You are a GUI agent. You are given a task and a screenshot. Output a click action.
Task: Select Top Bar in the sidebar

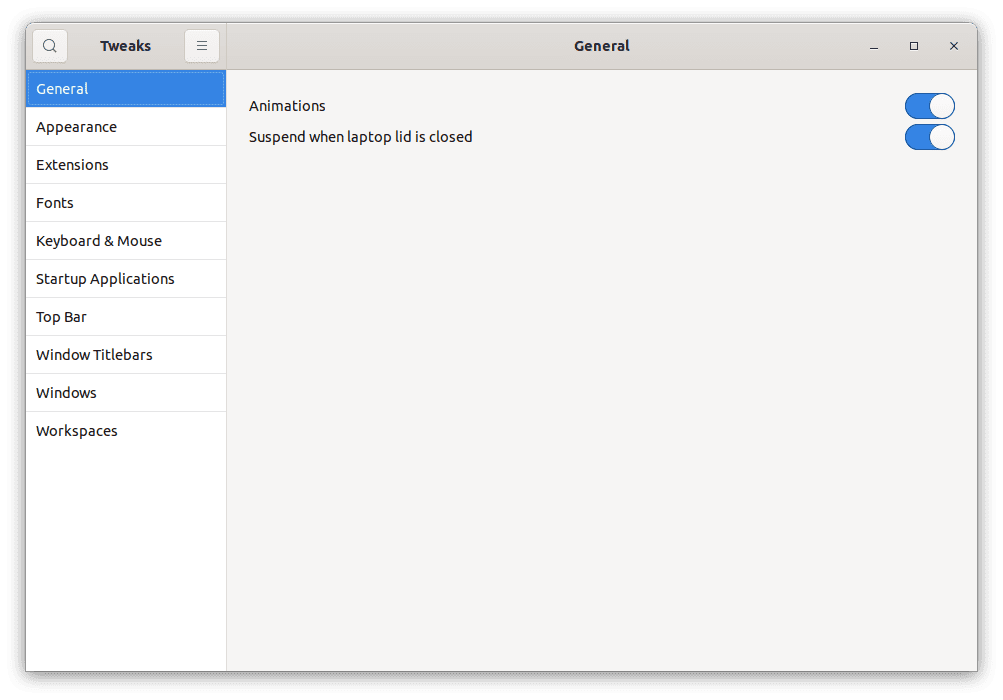(126, 317)
